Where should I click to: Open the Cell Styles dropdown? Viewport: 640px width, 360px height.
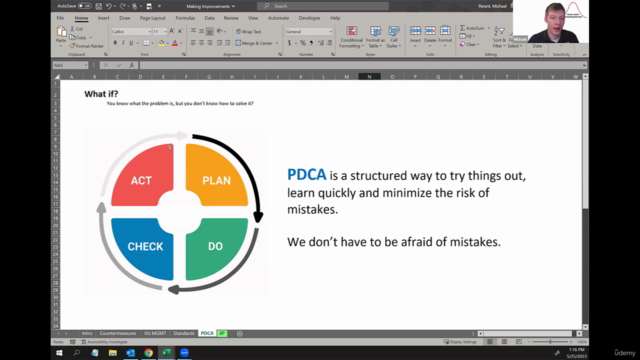tap(394, 37)
